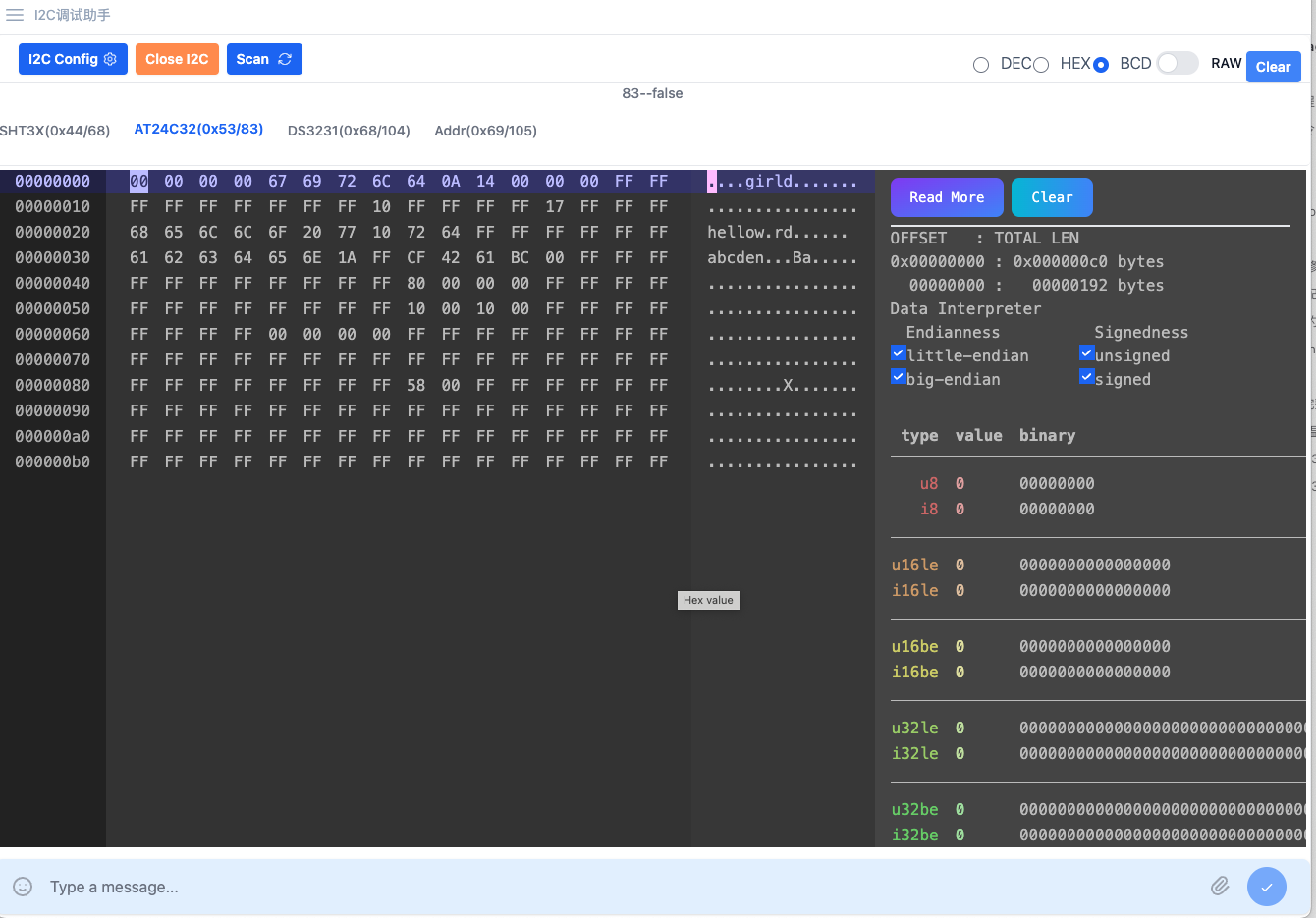1316x918 pixels.
Task: Select the HEX radio button
Action: pos(1041,65)
